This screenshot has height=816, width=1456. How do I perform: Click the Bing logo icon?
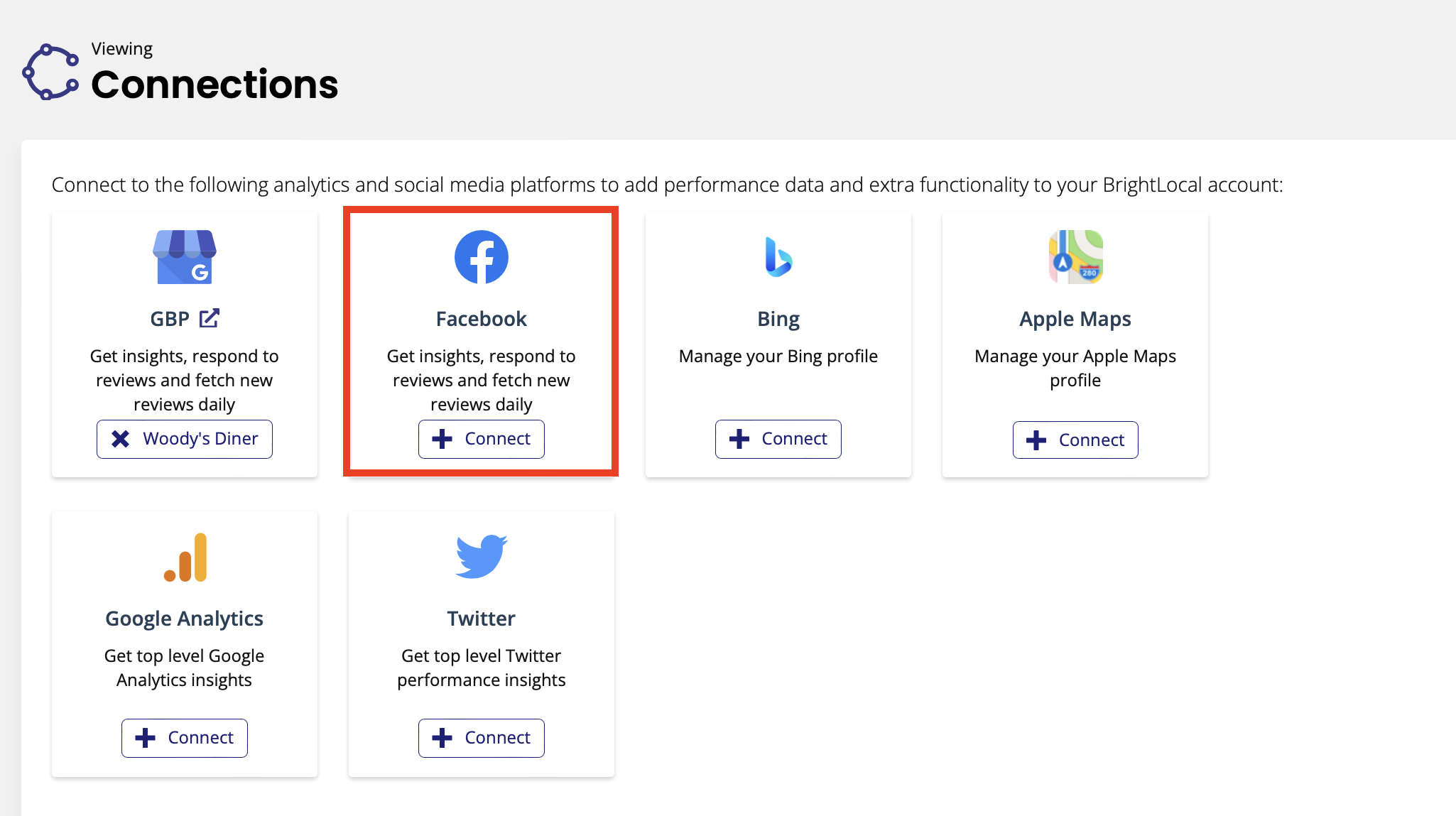(x=778, y=257)
